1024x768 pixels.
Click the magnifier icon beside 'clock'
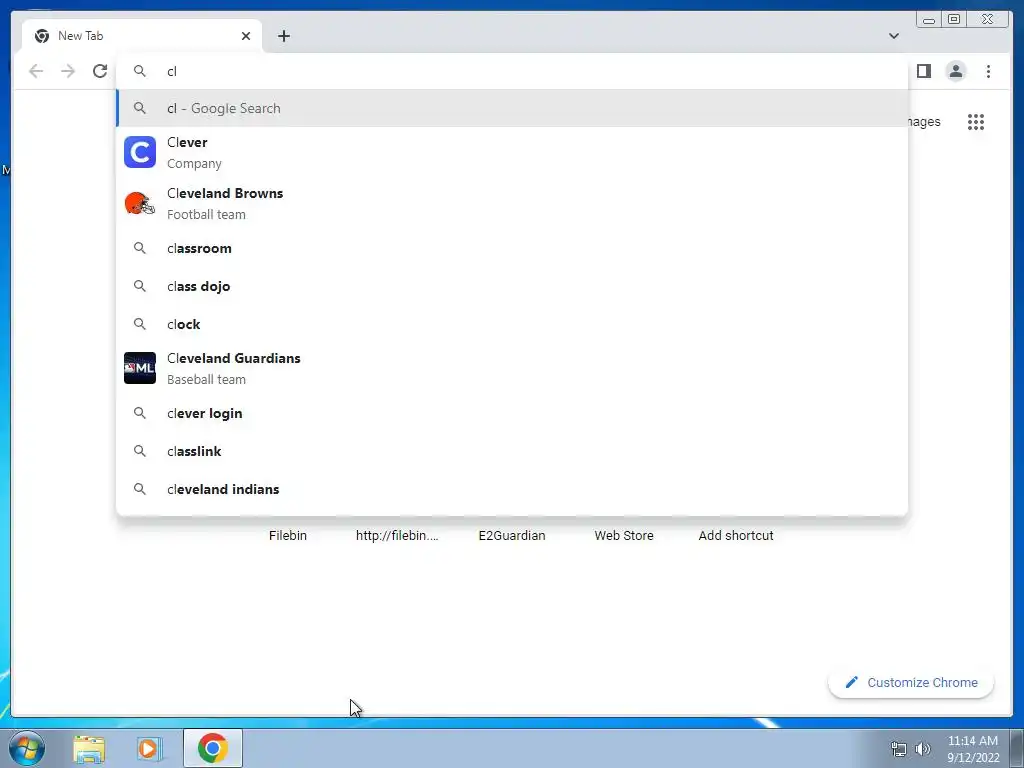point(140,324)
